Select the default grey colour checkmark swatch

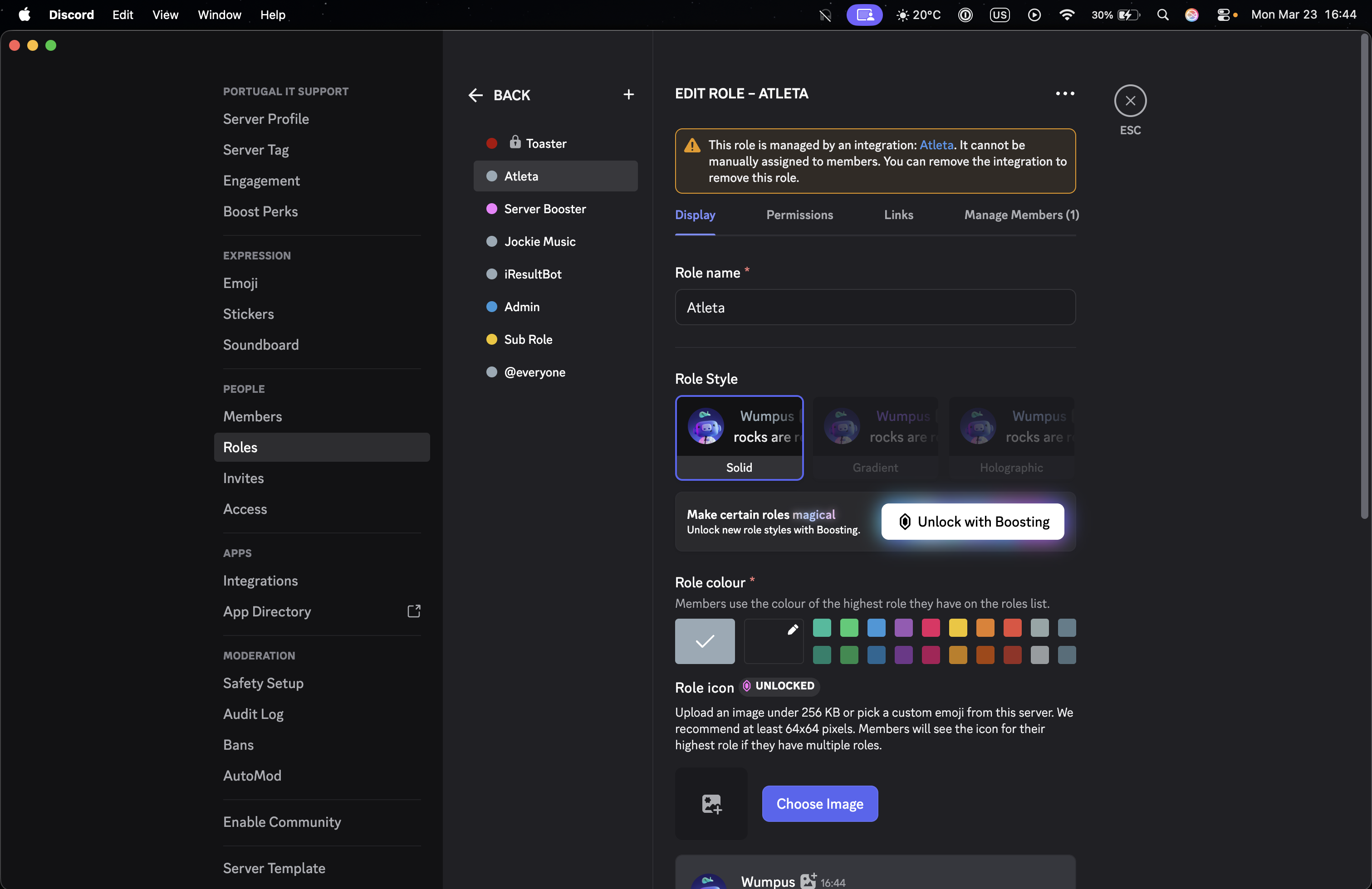tap(705, 641)
